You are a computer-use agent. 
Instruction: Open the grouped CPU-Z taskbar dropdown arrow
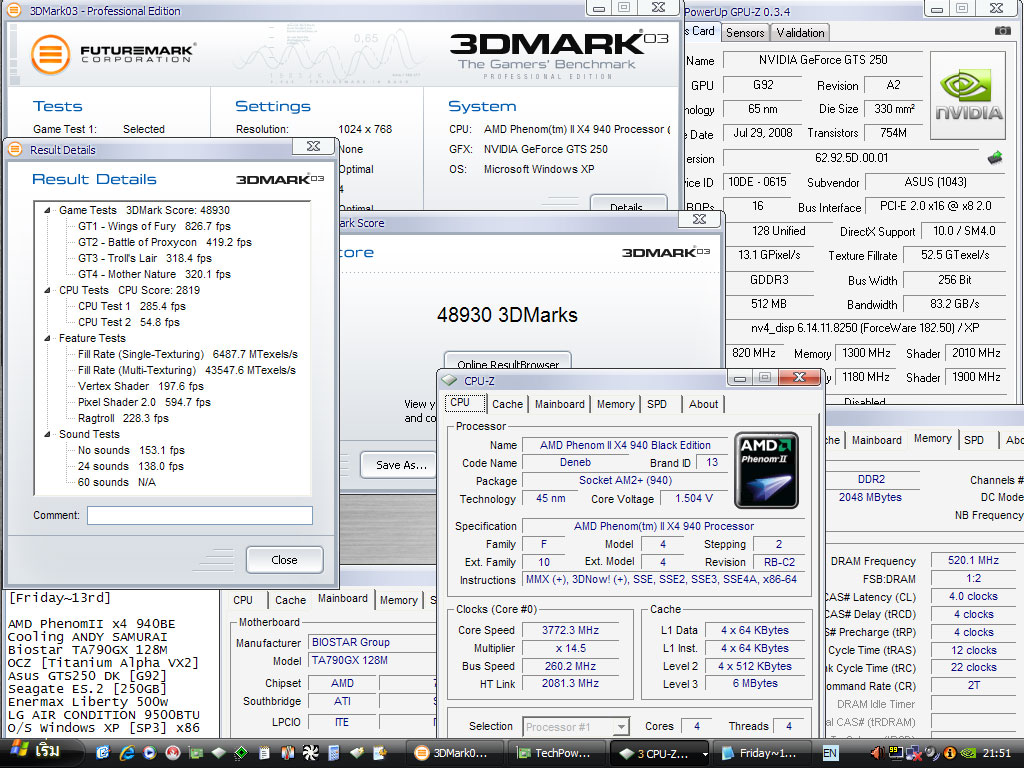point(705,754)
